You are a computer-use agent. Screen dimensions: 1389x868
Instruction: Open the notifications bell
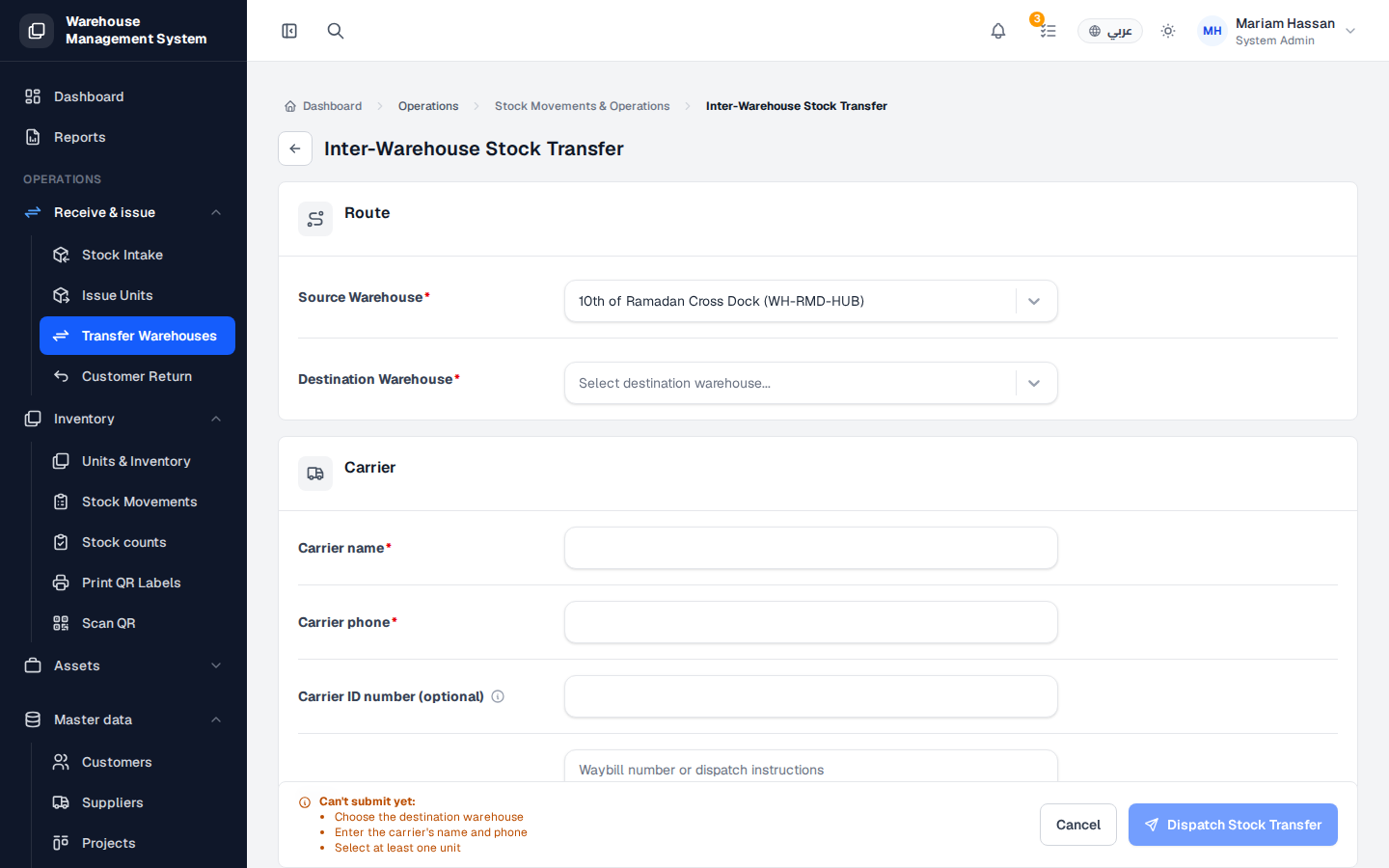click(x=998, y=31)
